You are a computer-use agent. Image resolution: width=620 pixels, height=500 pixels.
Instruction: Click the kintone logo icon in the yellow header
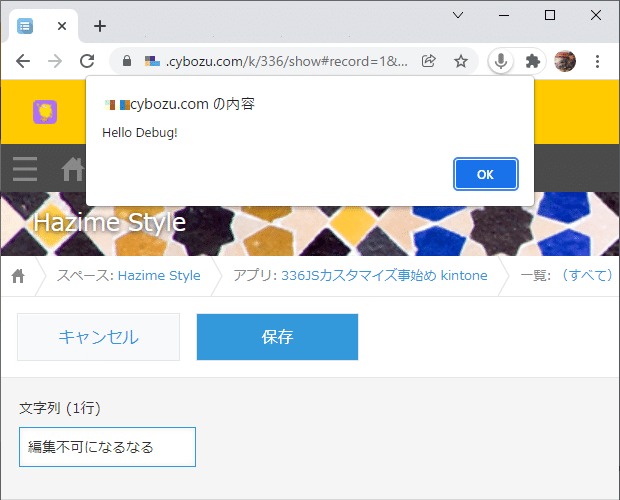pyautogui.click(x=45, y=112)
